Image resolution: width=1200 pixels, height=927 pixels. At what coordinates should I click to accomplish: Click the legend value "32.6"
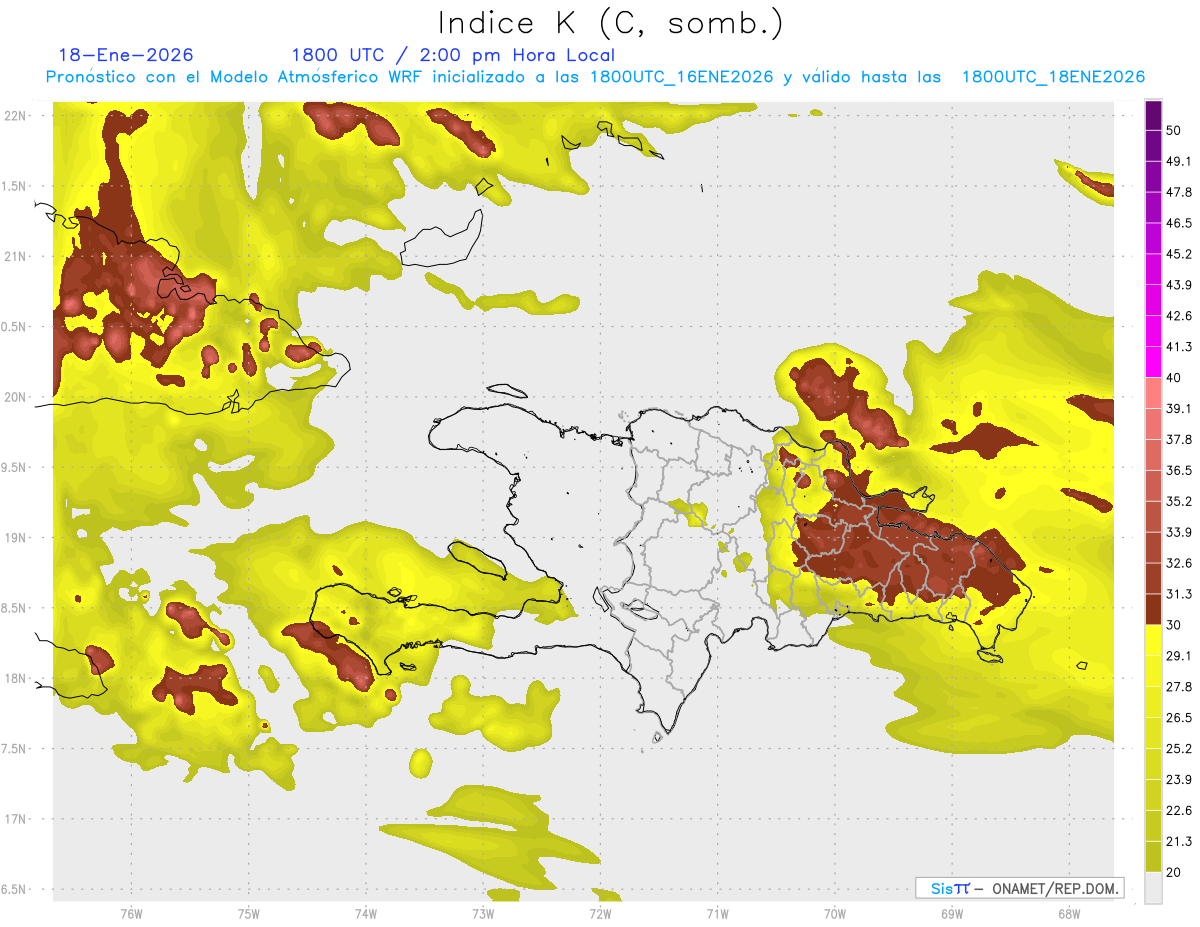click(1179, 563)
